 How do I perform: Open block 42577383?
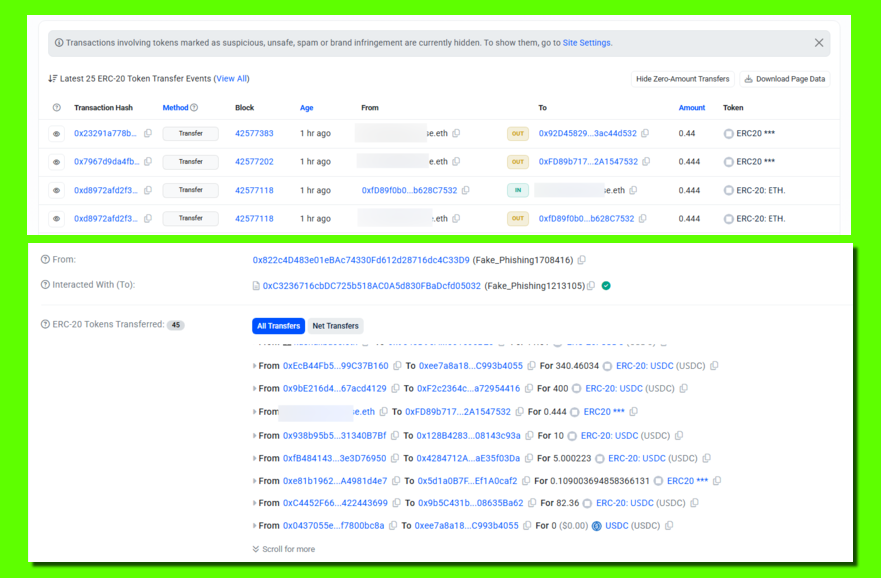click(254, 134)
